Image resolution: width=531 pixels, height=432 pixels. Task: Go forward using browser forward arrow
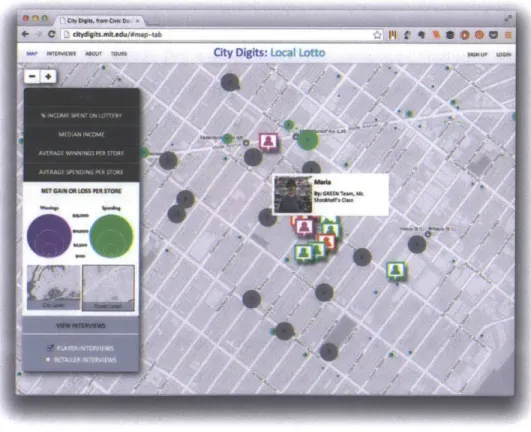coord(38,34)
